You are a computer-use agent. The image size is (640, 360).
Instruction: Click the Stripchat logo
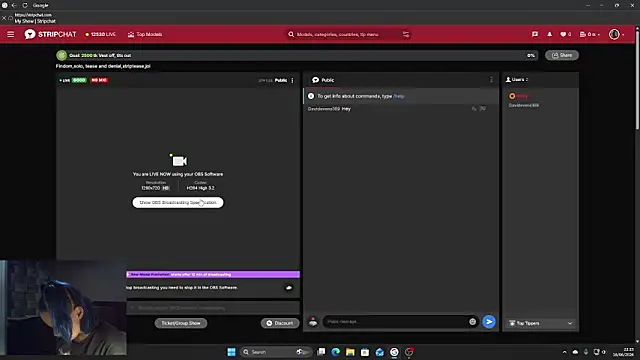point(50,34)
